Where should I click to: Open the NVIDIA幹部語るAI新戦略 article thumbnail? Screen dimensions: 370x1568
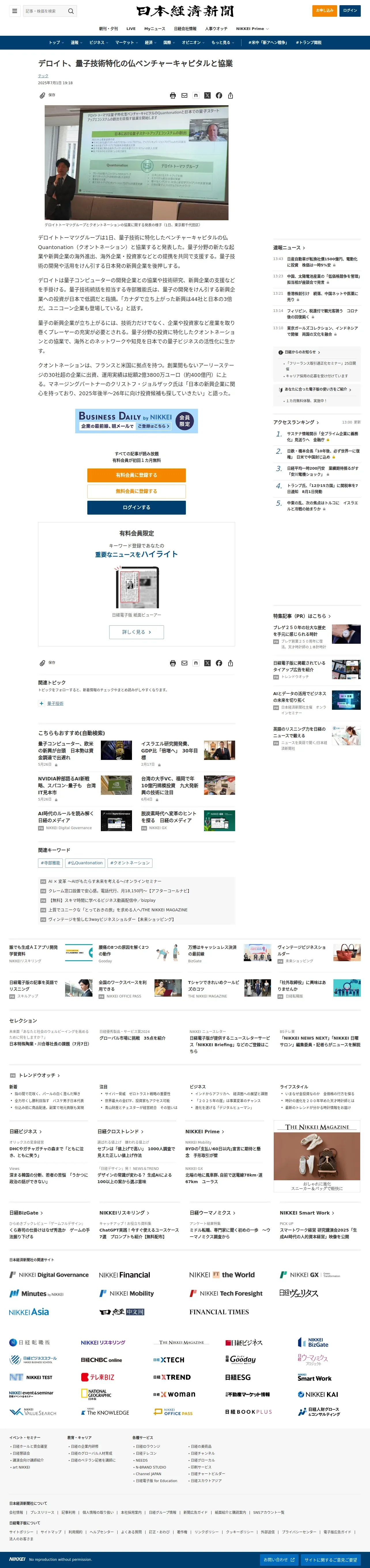point(116,785)
